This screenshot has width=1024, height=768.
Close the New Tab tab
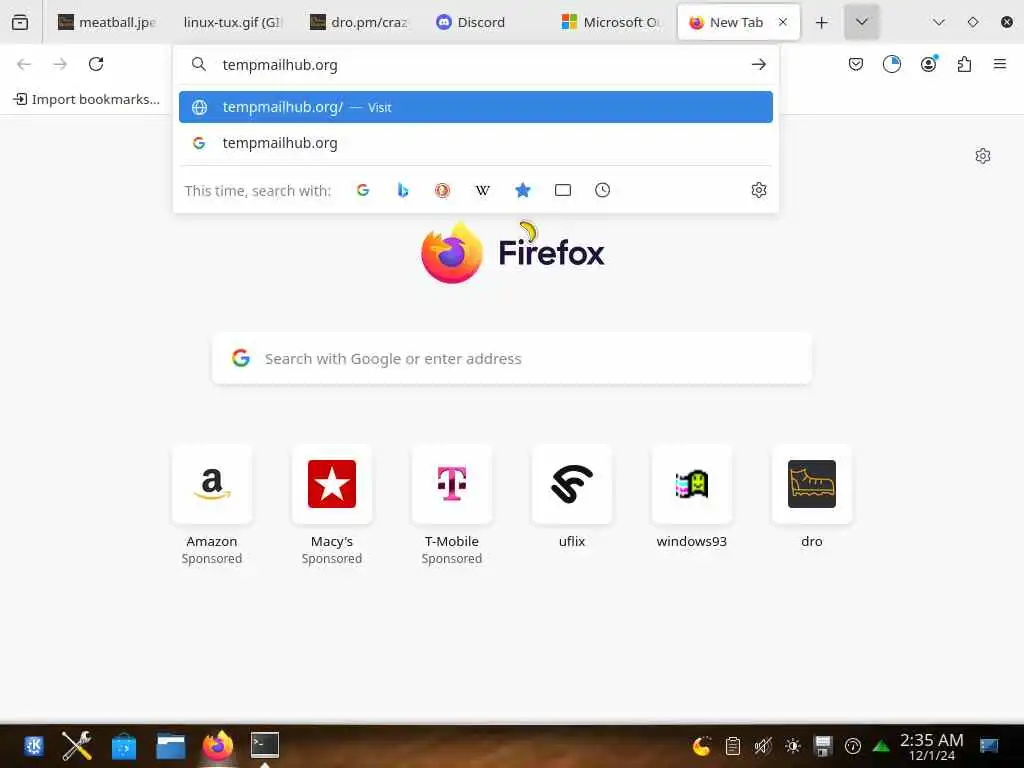tap(782, 22)
